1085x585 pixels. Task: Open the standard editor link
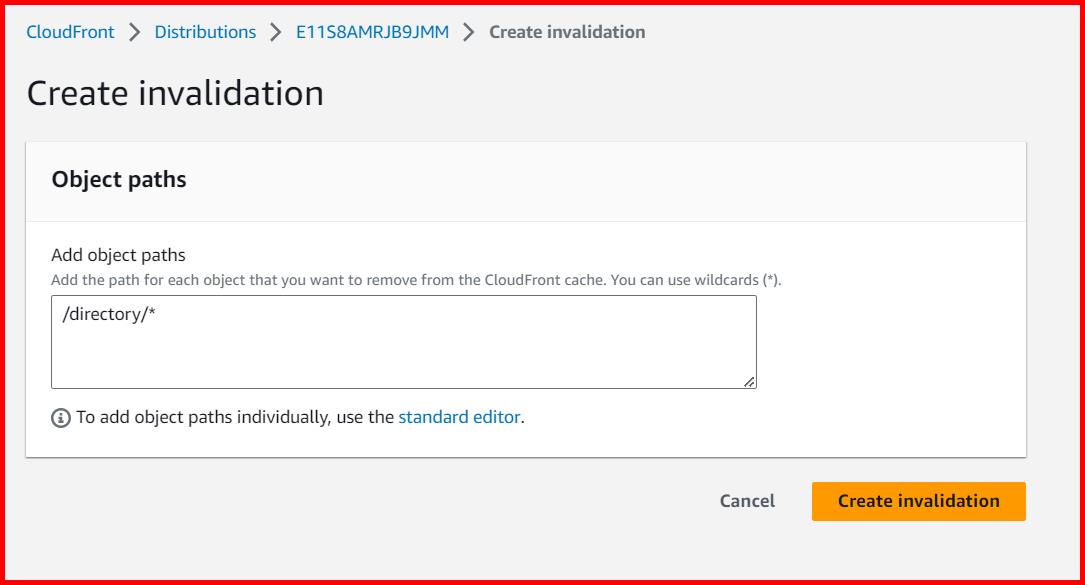pos(459,417)
